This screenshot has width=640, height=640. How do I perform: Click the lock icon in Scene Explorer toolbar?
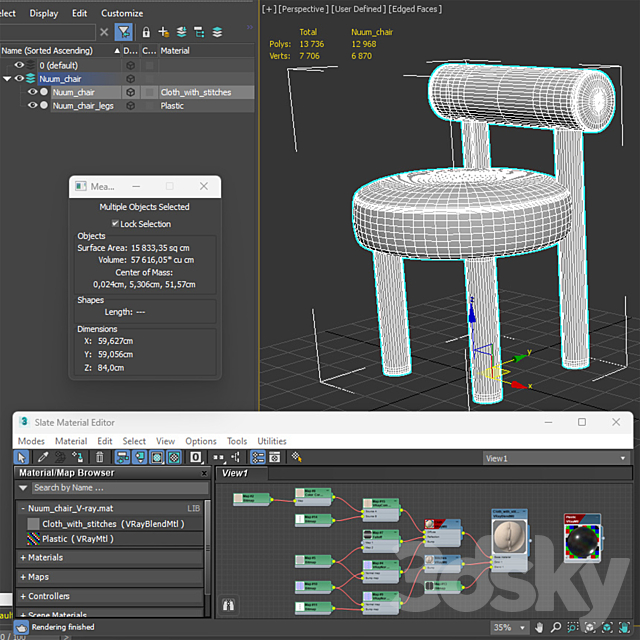click(x=146, y=32)
